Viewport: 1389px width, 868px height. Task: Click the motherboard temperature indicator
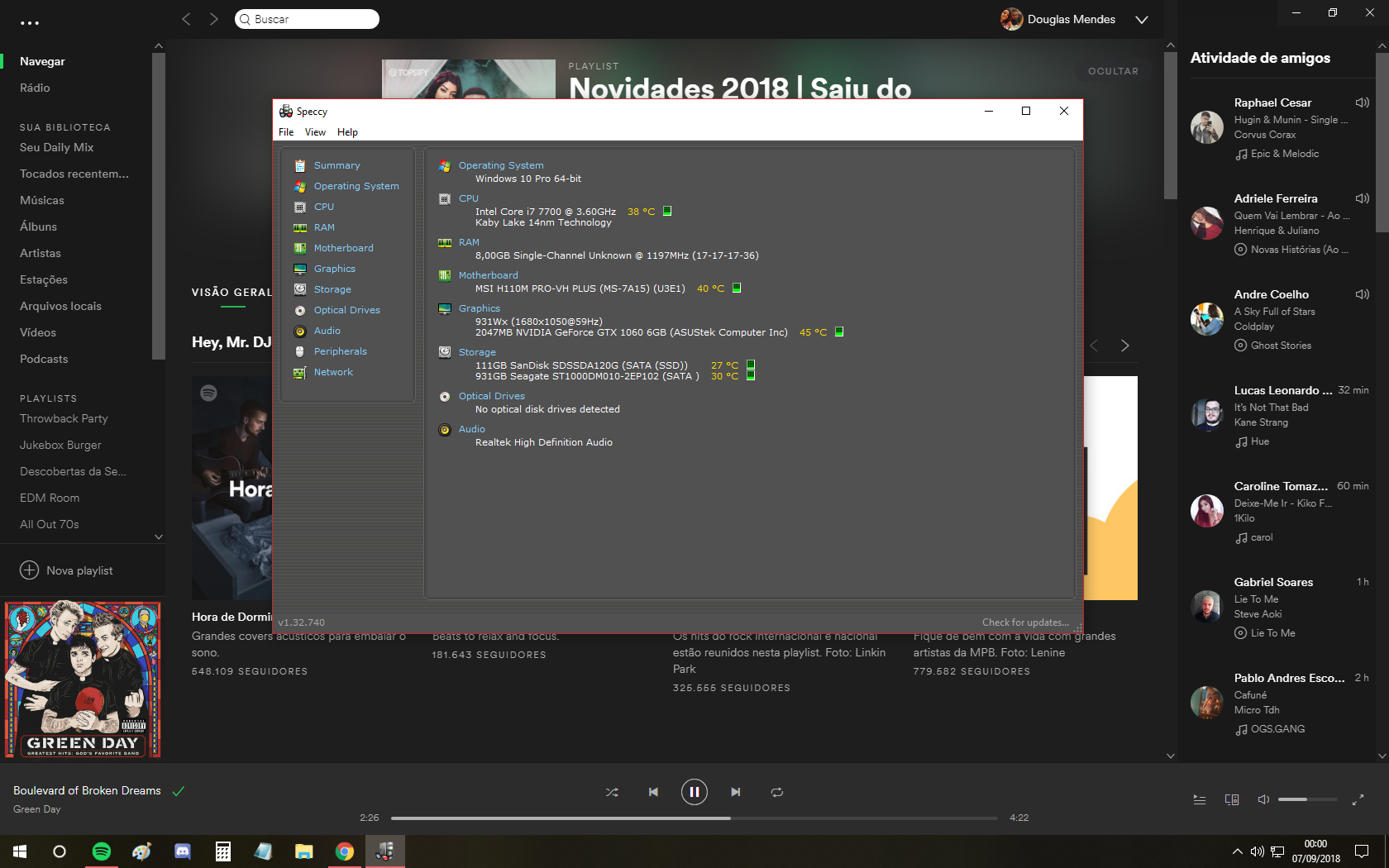[x=737, y=288]
